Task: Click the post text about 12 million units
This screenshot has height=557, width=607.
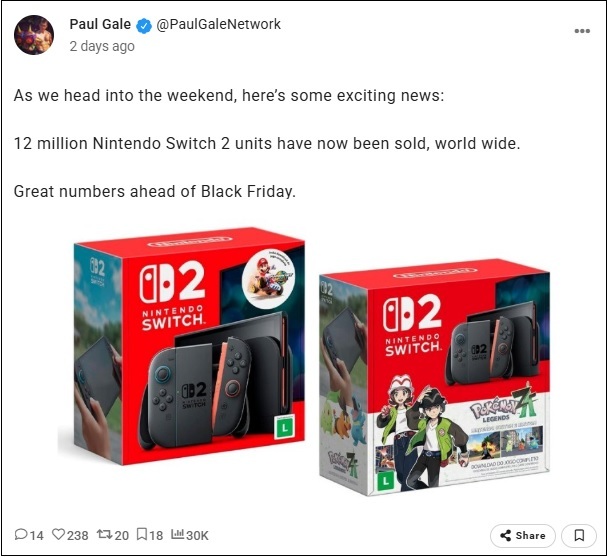Action: coord(267,144)
